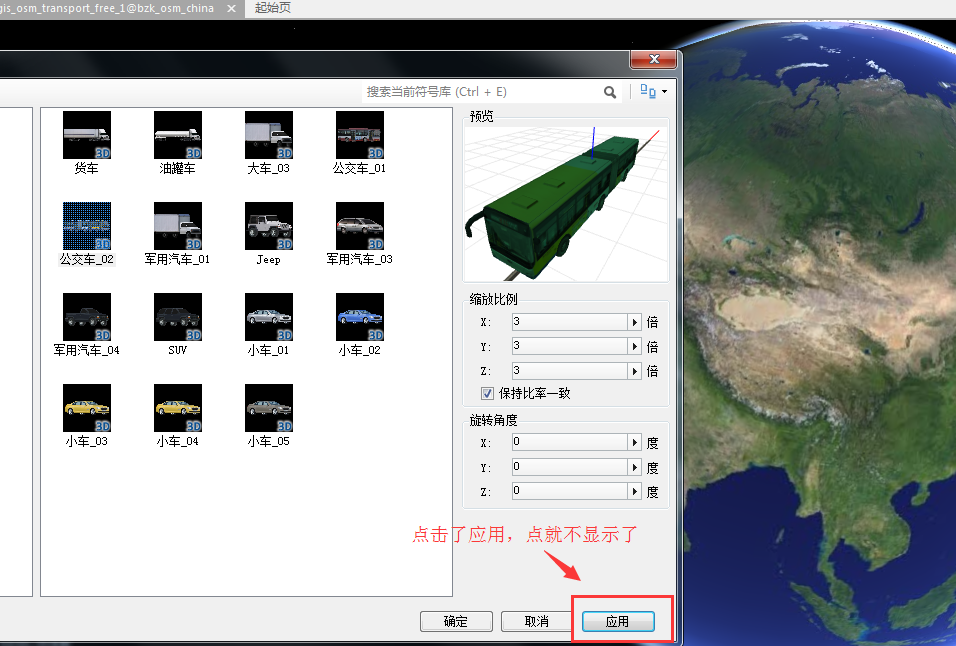Screen dimensions: 956x646
Task: Select the 小车_05 car symbol
Action: coord(269,408)
